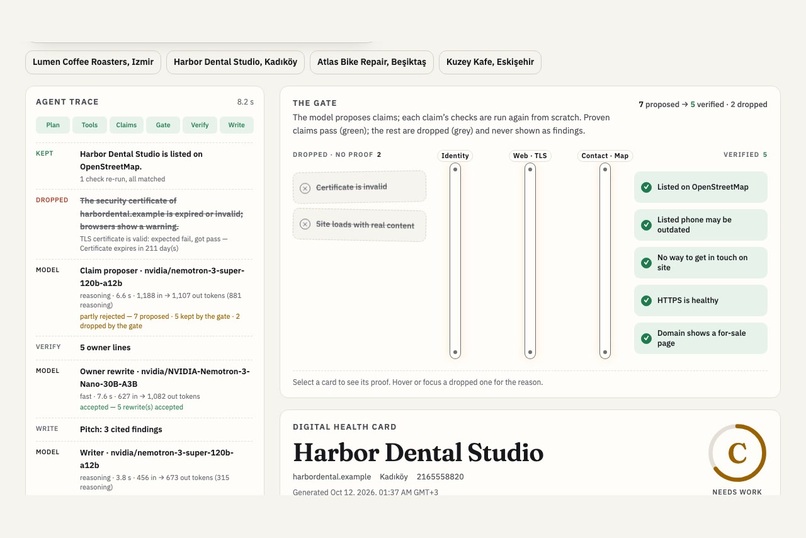Select the dropped card Site loads with real content
The height and width of the screenshot is (538, 806).
359,225
